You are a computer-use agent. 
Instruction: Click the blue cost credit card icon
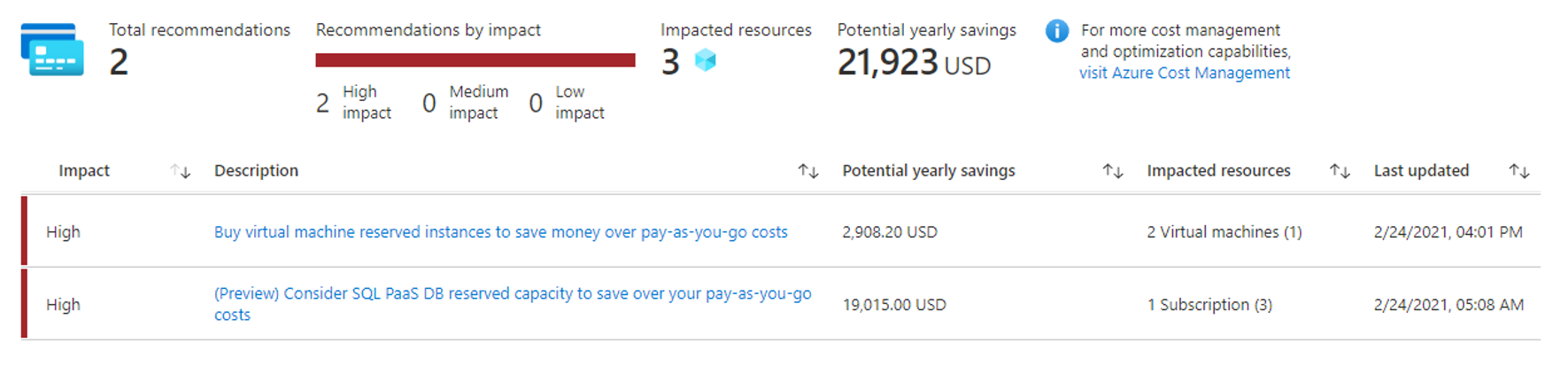point(52,49)
